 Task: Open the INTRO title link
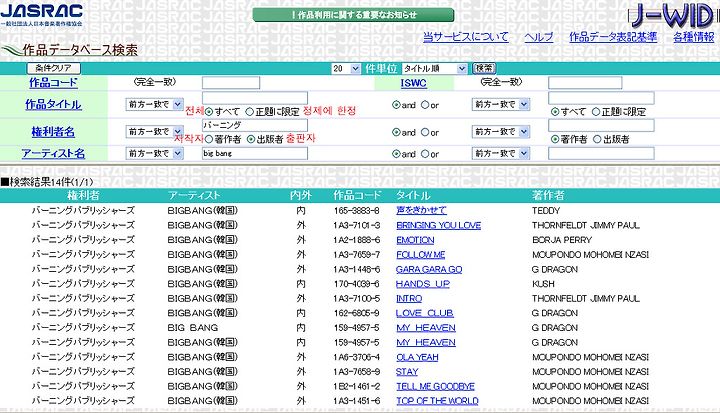pyautogui.click(x=409, y=299)
